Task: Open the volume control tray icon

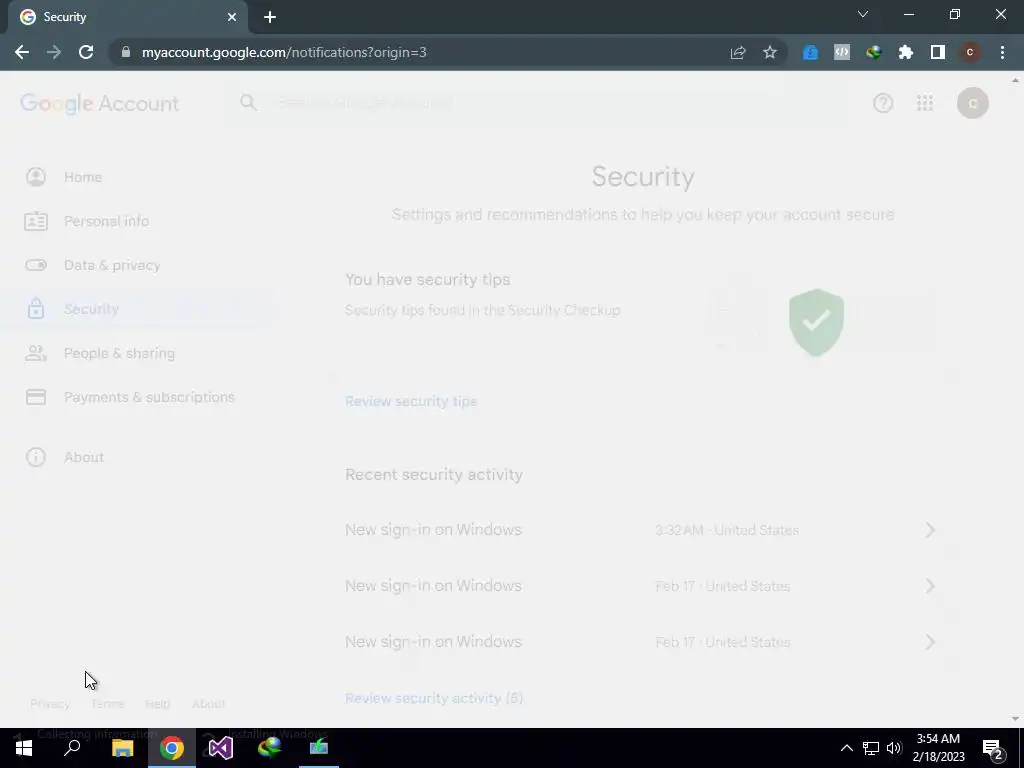Action: (x=894, y=748)
